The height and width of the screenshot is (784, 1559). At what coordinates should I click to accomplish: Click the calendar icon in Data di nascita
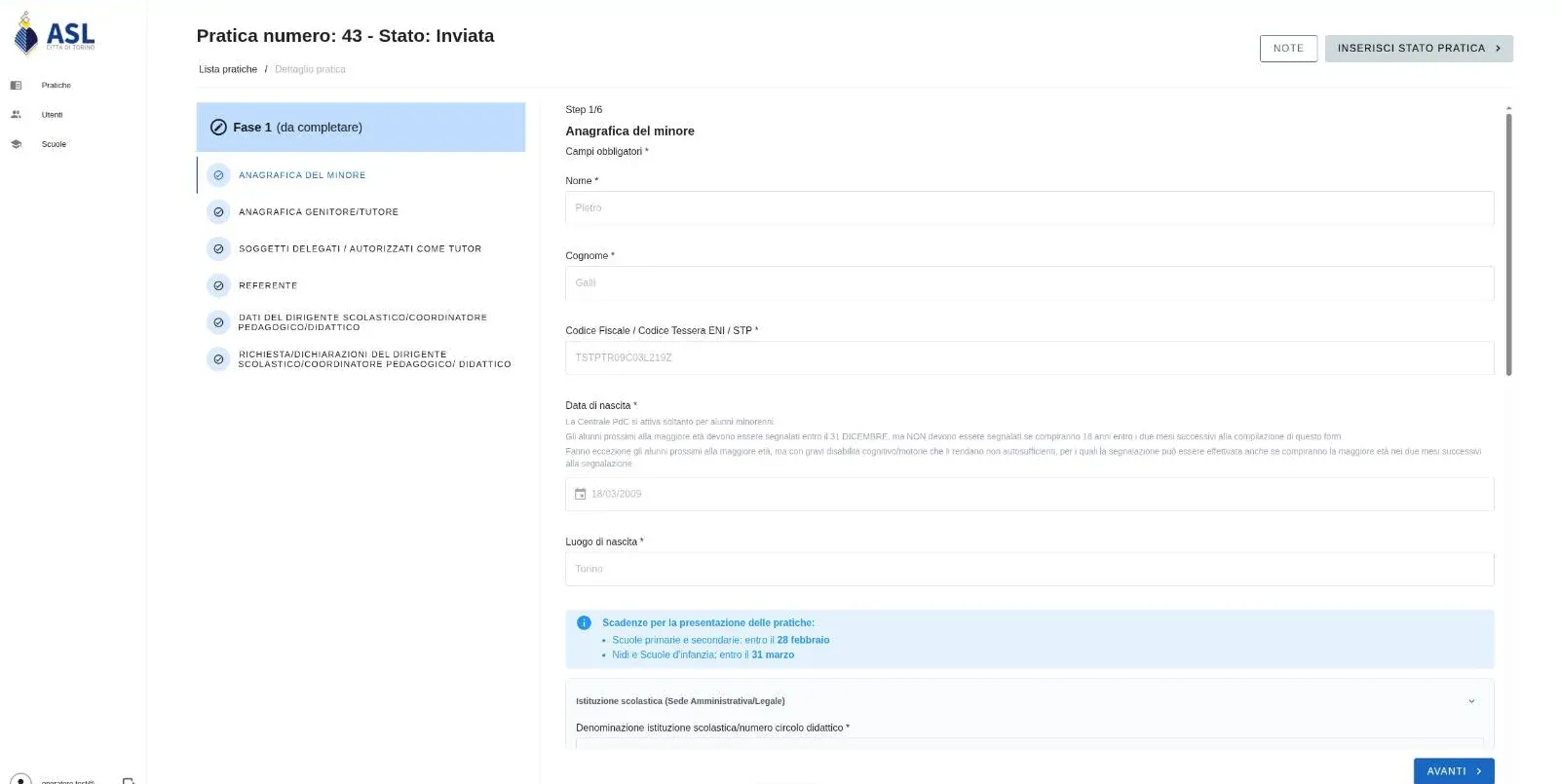click(x=580, y=494)
